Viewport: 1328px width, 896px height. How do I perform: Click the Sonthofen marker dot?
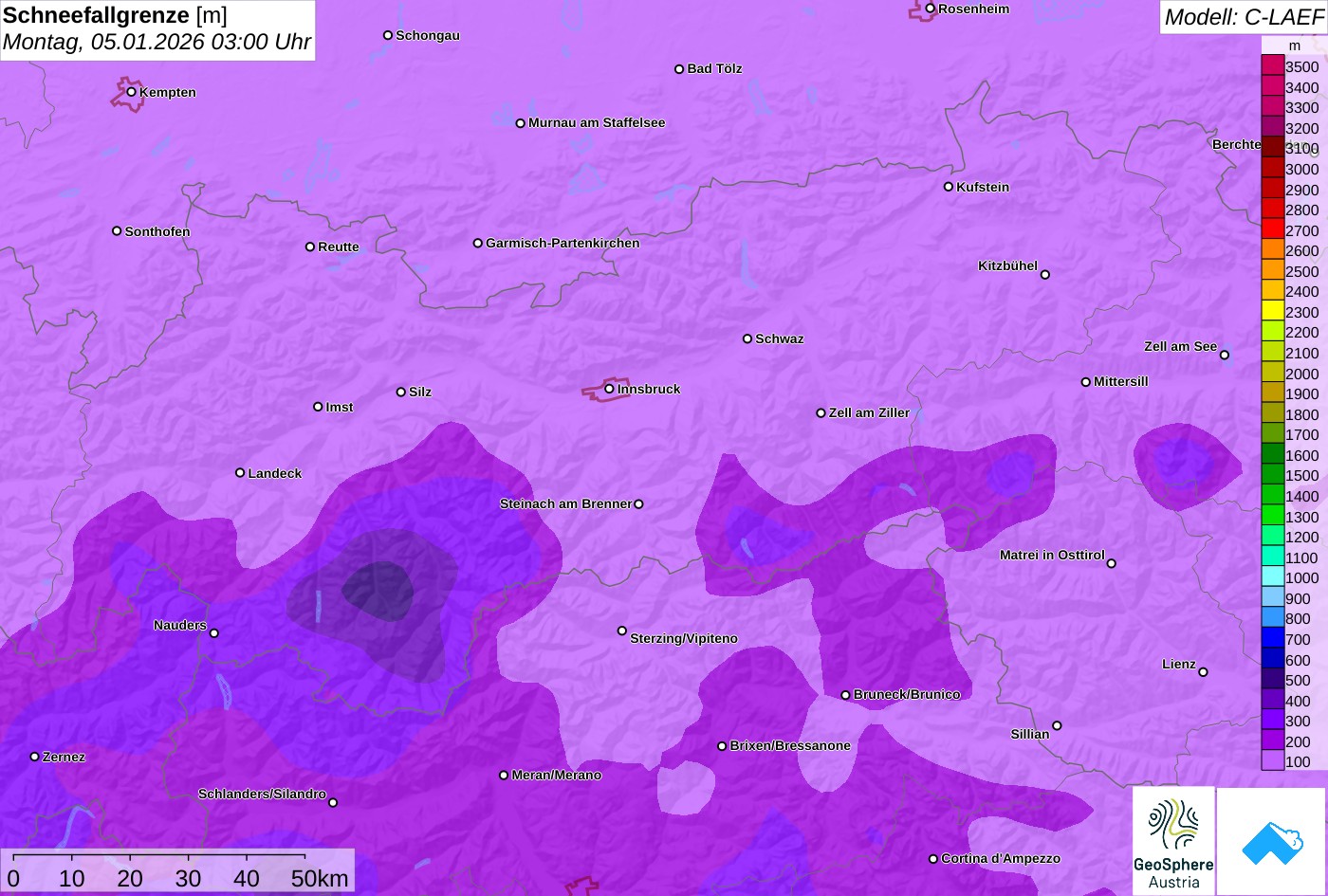click(x=117, y=231)
